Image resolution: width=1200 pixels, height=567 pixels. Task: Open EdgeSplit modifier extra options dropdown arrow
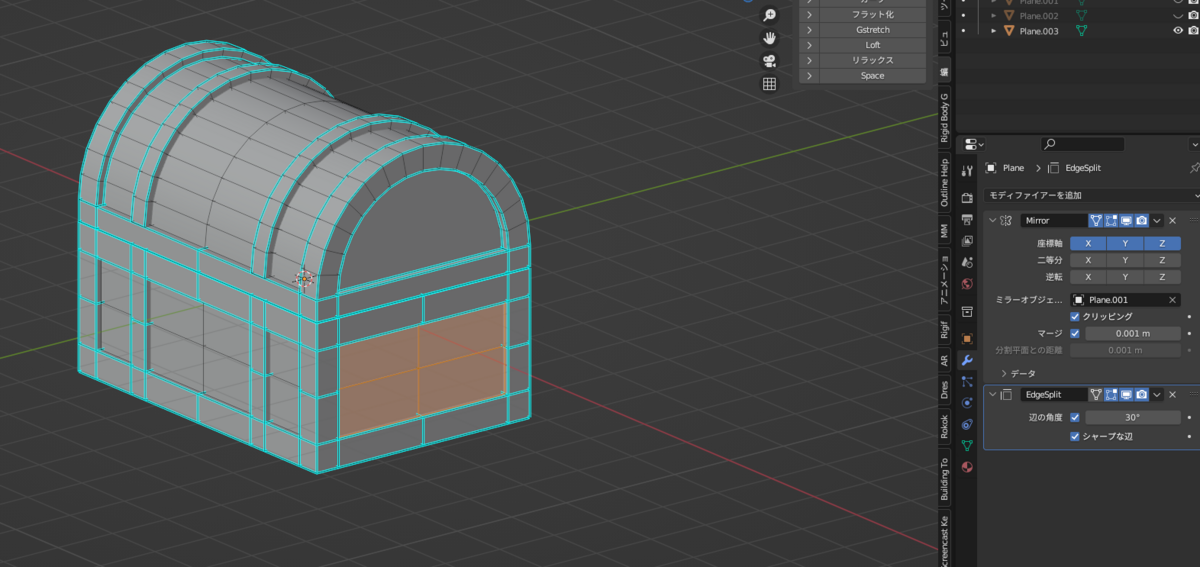tap(1157, 395)
